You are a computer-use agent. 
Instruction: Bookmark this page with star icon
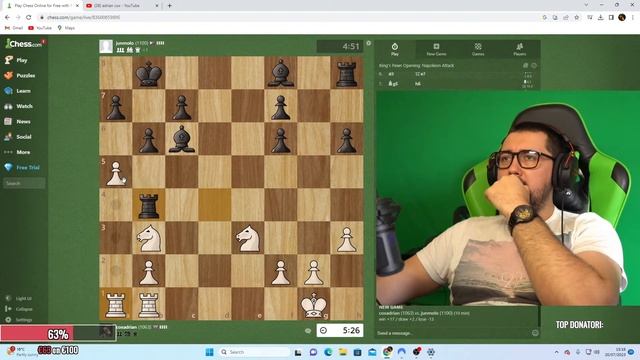click(576, 17)
